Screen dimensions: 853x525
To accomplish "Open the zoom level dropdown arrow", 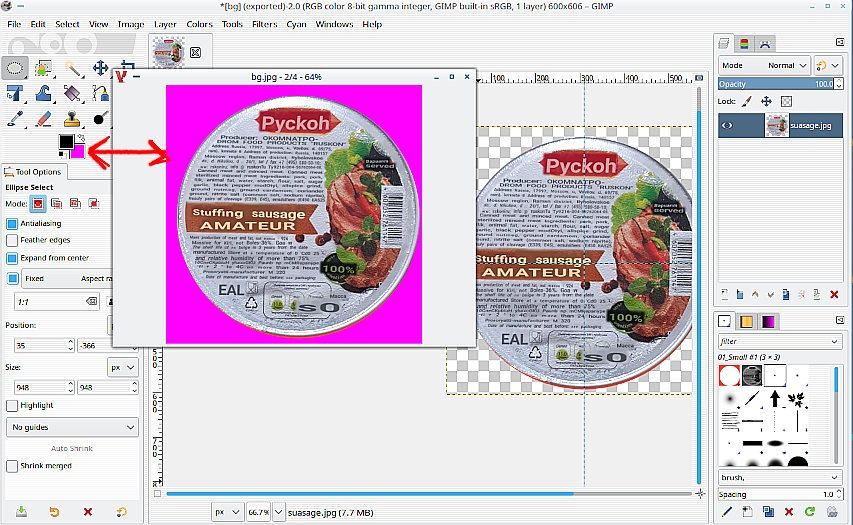I will 279,512.
